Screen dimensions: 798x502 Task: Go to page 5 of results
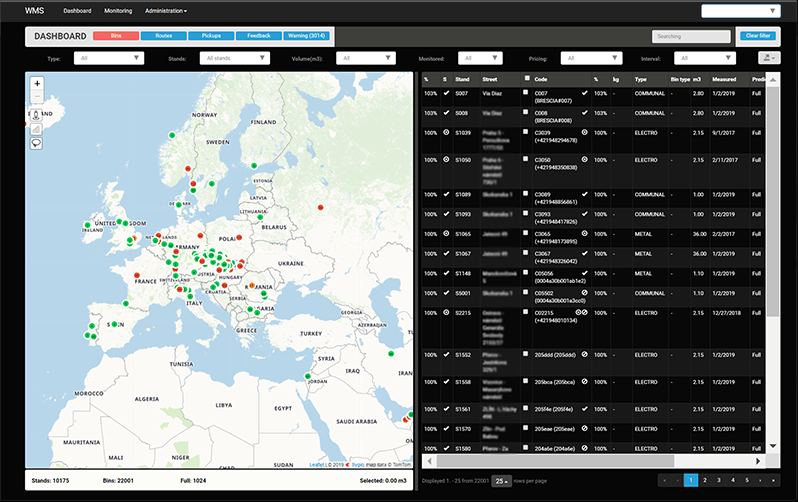(747, 480)
